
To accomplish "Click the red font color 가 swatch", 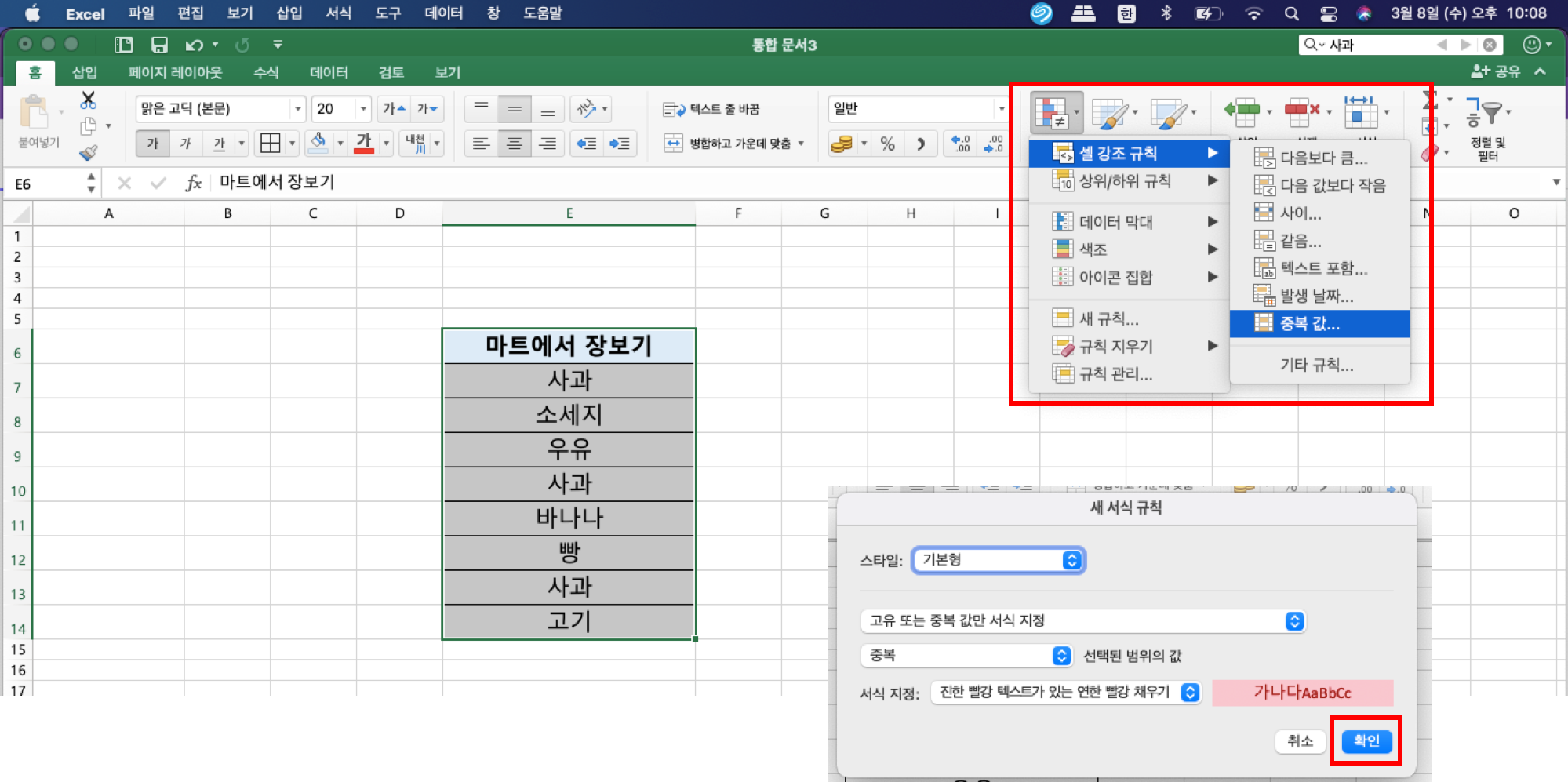I will point(364,142).
